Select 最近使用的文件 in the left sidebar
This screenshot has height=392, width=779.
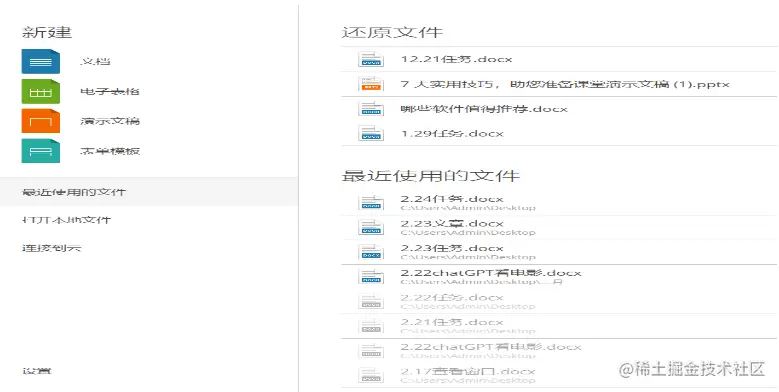(x=149, y=192)
